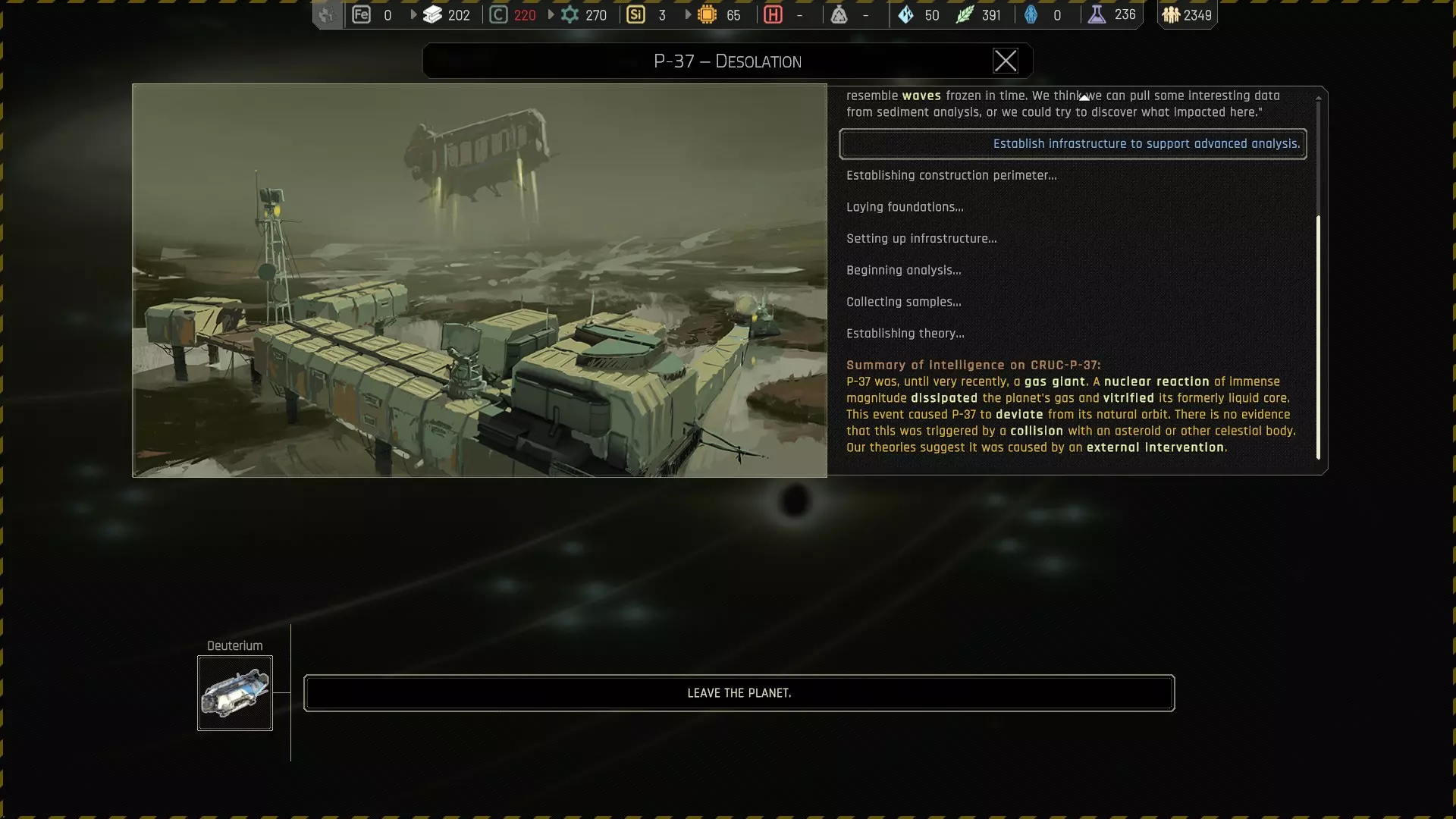Expand iron conversion arrow next to plates

pos(414,14)
